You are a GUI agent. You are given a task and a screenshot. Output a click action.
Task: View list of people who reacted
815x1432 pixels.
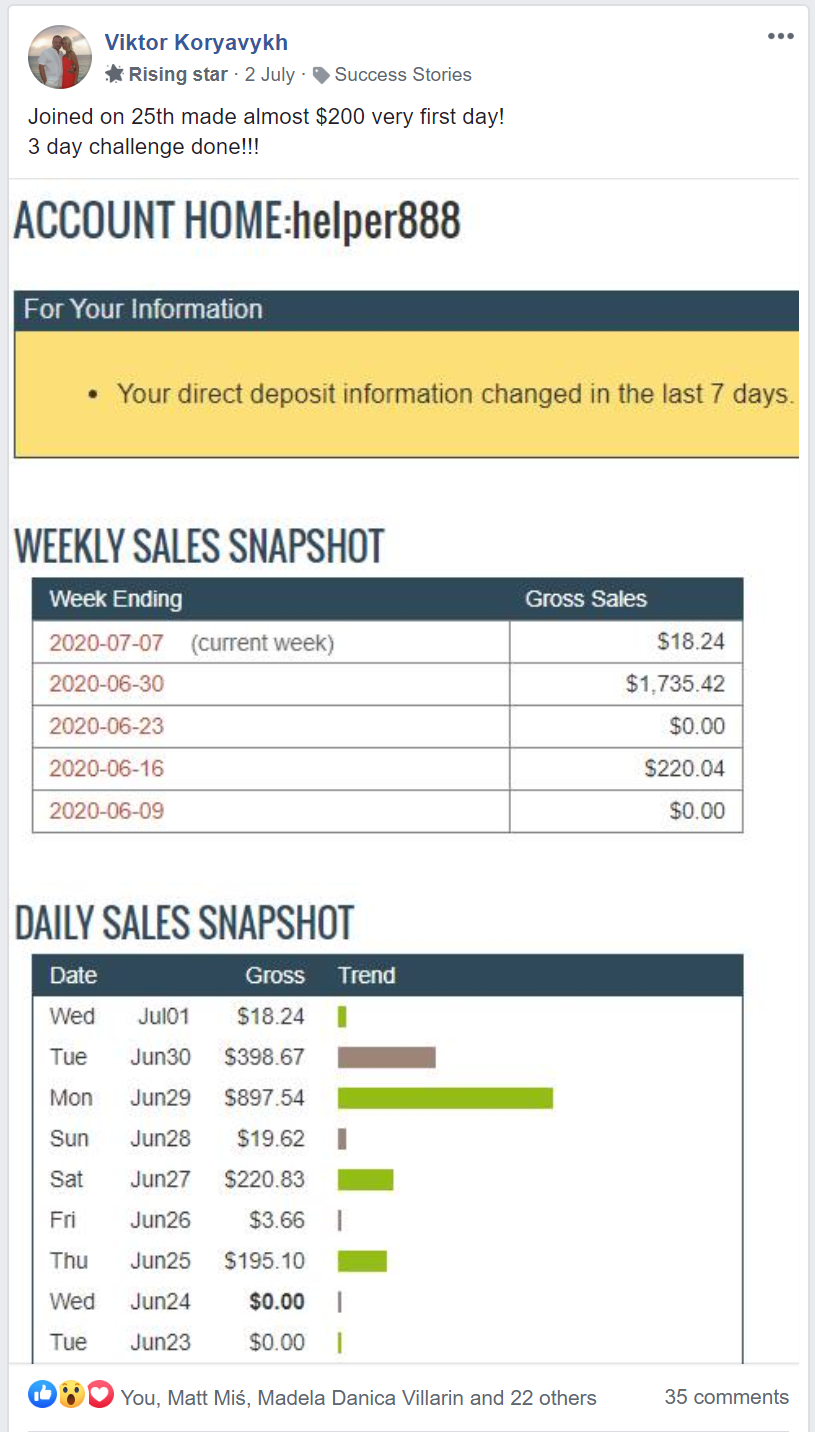point(358,1398)
